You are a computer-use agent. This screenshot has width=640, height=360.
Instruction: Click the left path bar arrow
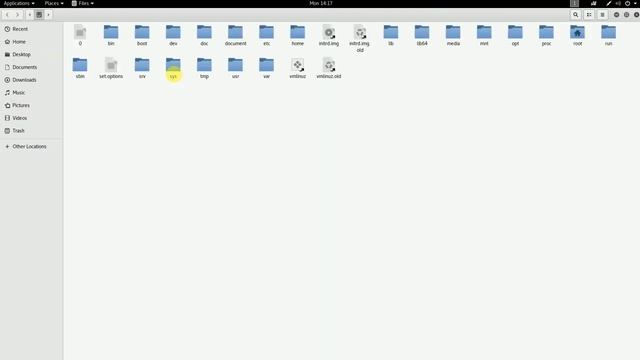[29, 15]
